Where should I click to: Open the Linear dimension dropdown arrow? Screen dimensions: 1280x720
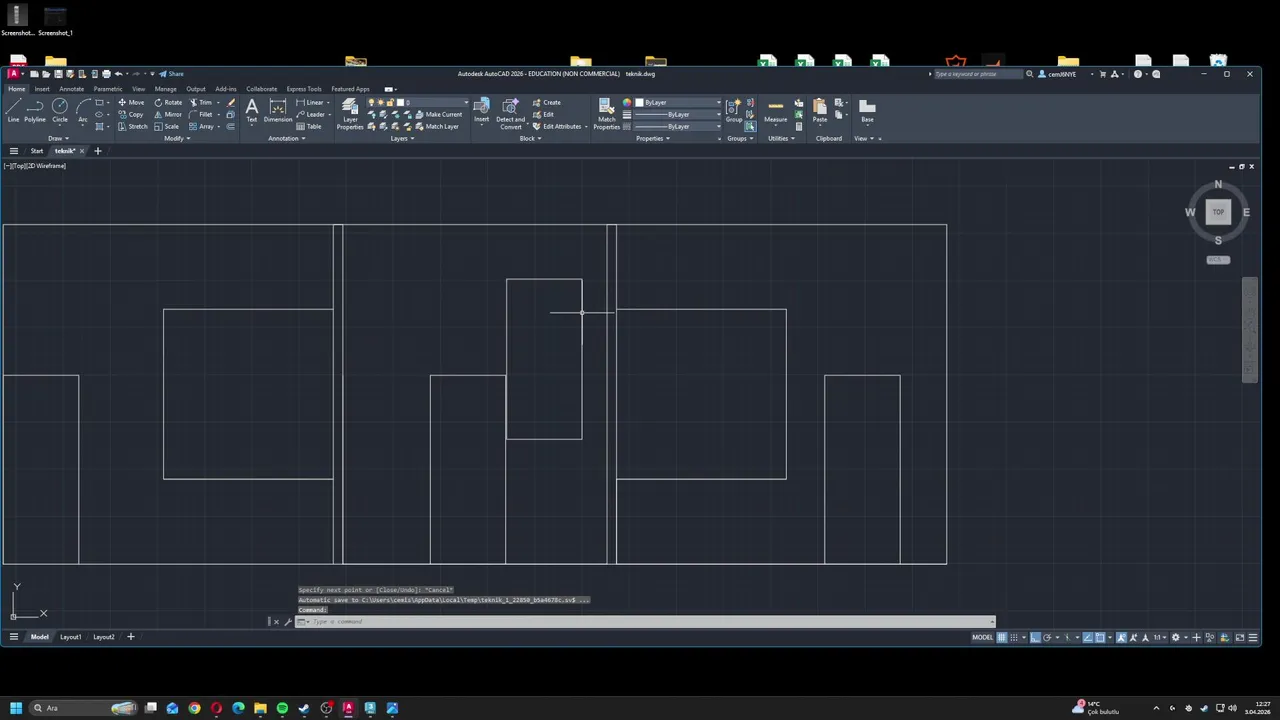tap(328, 102)
